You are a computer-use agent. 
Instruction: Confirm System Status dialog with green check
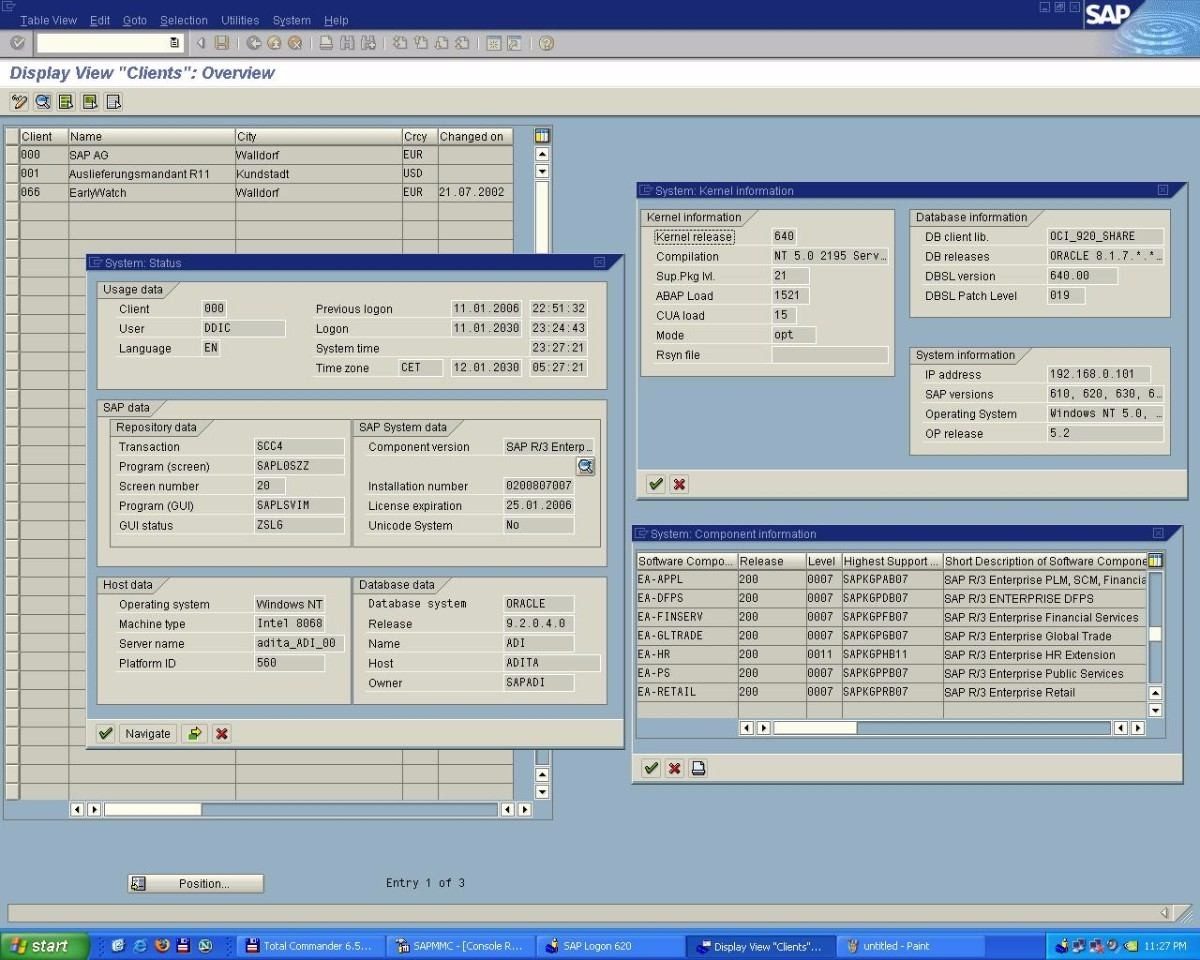coord(105,733)
